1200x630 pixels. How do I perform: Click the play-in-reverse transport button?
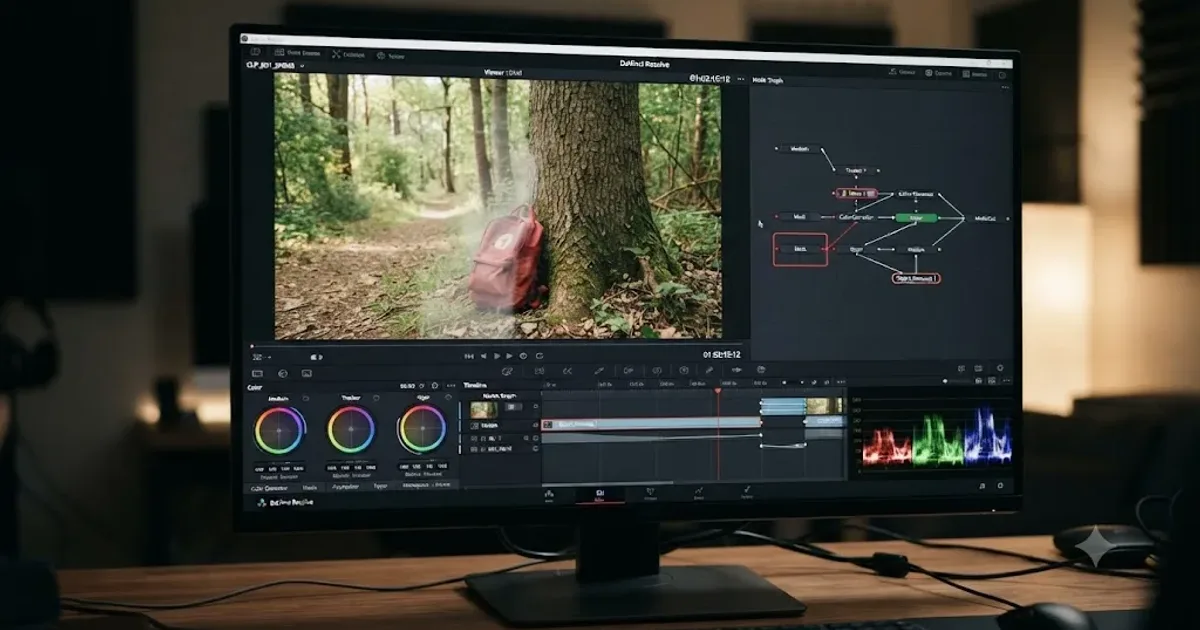483,356
